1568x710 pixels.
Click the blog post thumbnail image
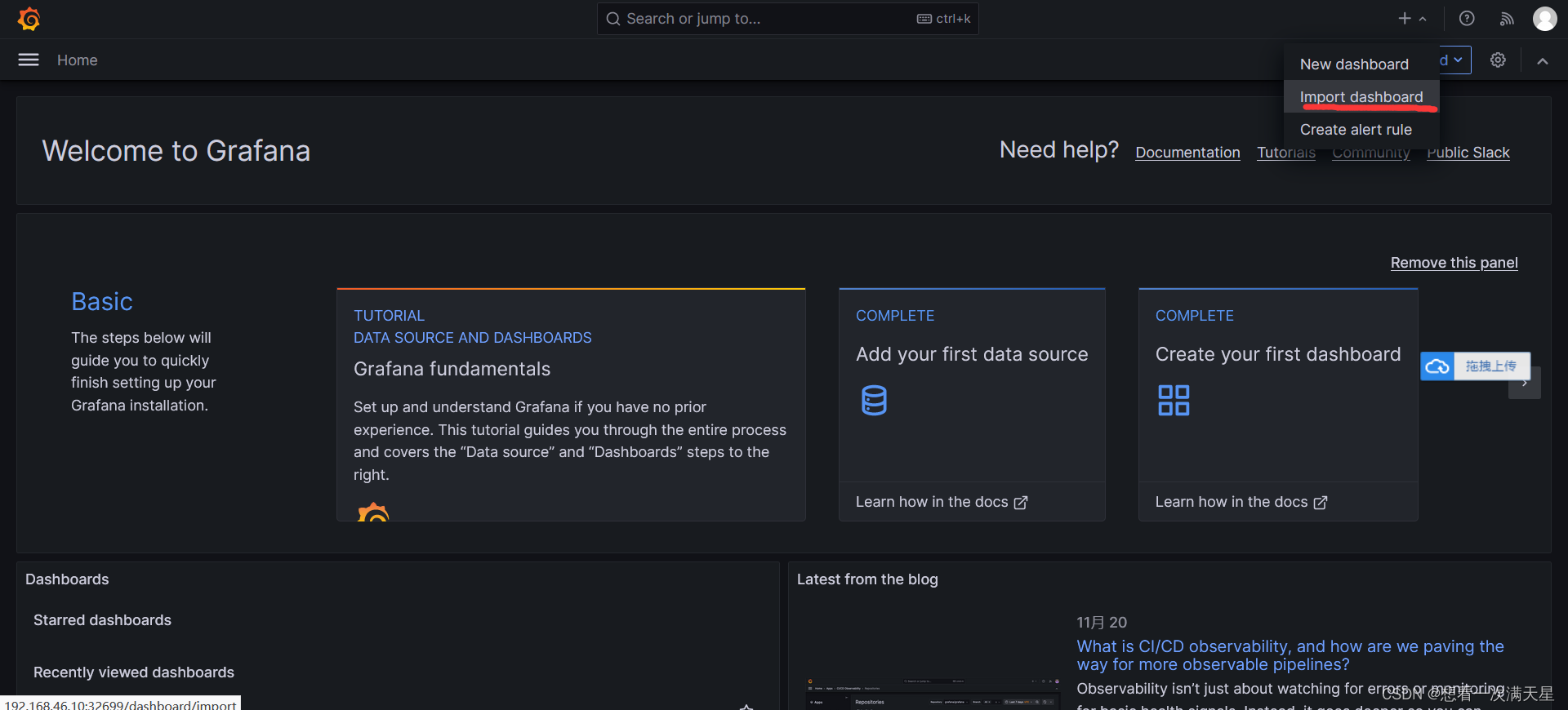pos(932,693)
